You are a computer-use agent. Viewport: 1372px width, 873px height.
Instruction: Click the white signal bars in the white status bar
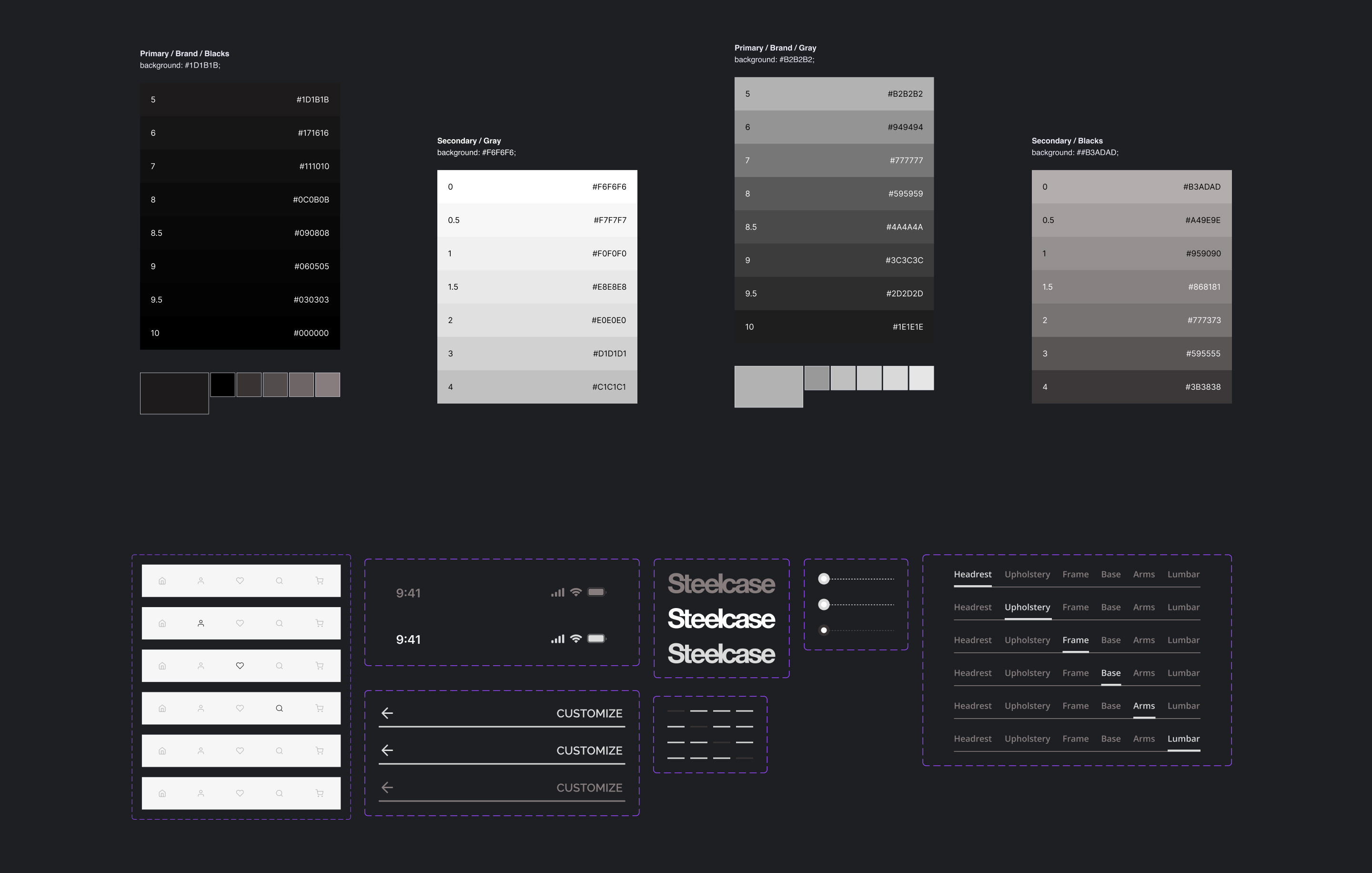pyautogui.click(x=557, y=640)
